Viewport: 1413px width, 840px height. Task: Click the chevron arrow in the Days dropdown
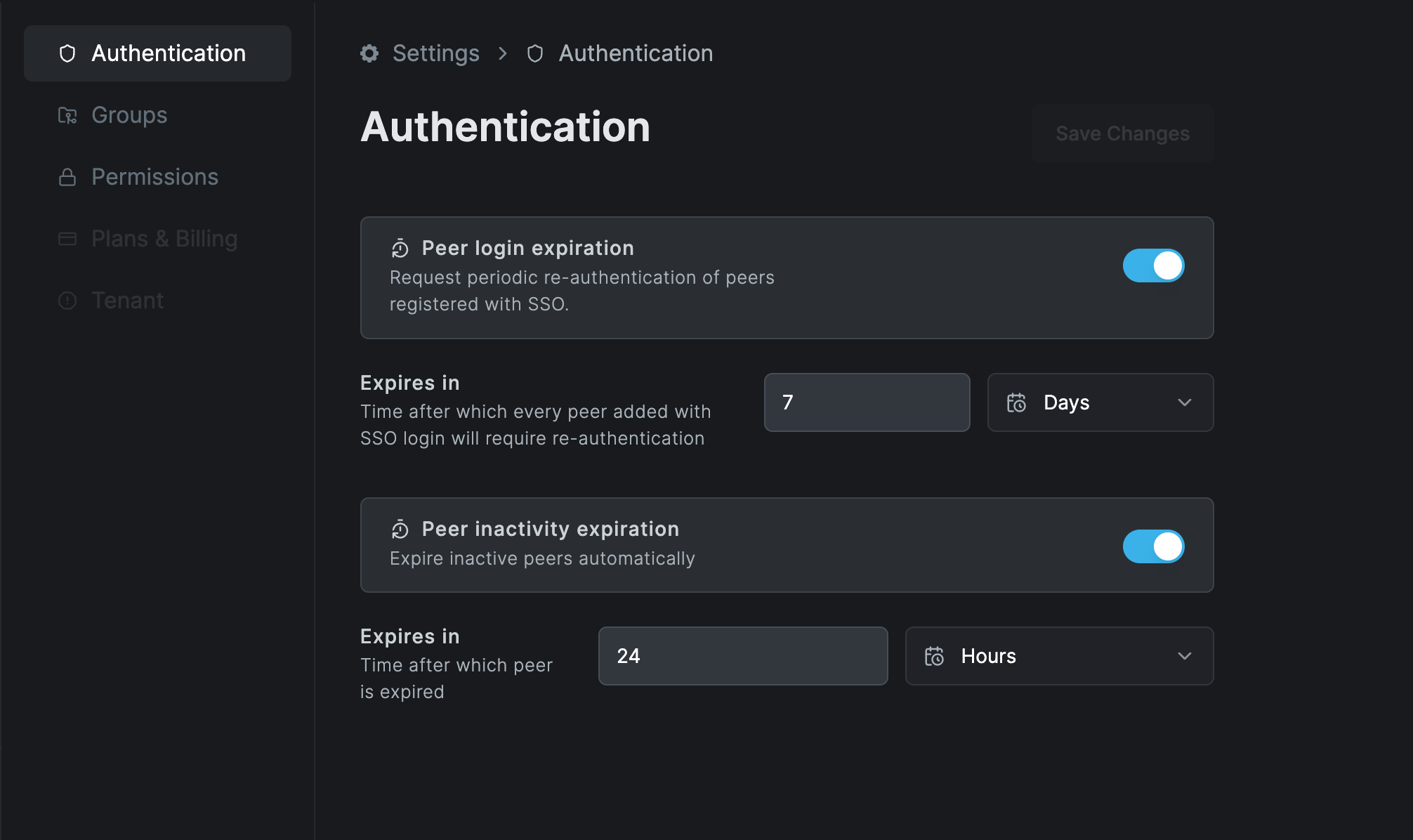1185,402
